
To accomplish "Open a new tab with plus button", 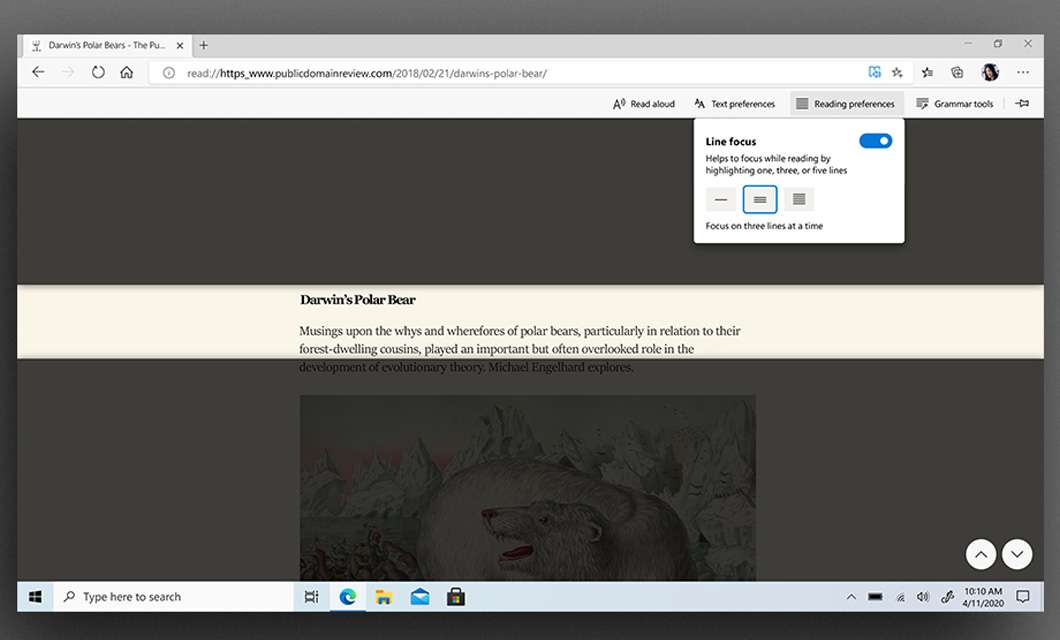I will (x=203, y=45).
